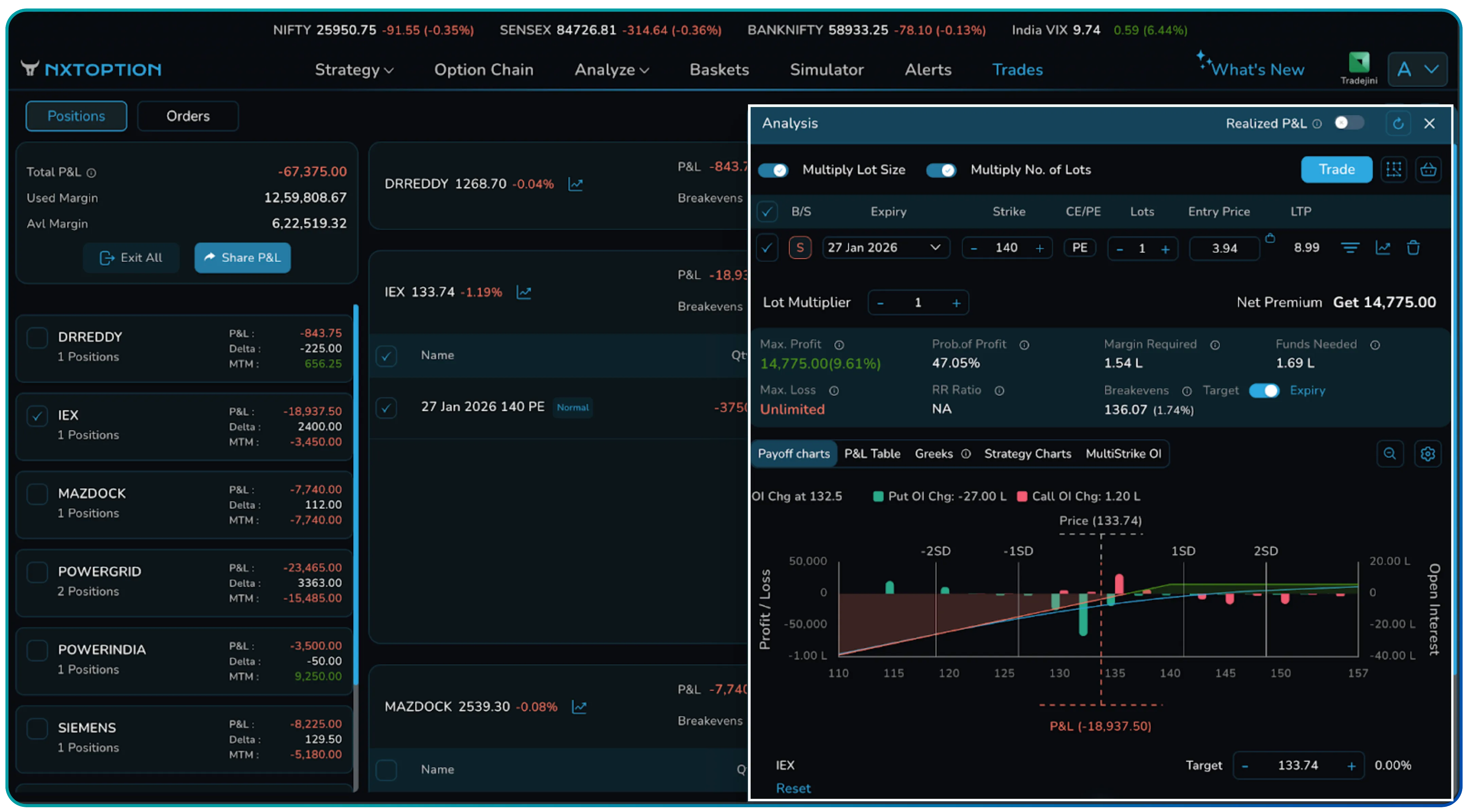
Task: Disable the Multiply Lot Size toggle
Action: tap(773, 170)
